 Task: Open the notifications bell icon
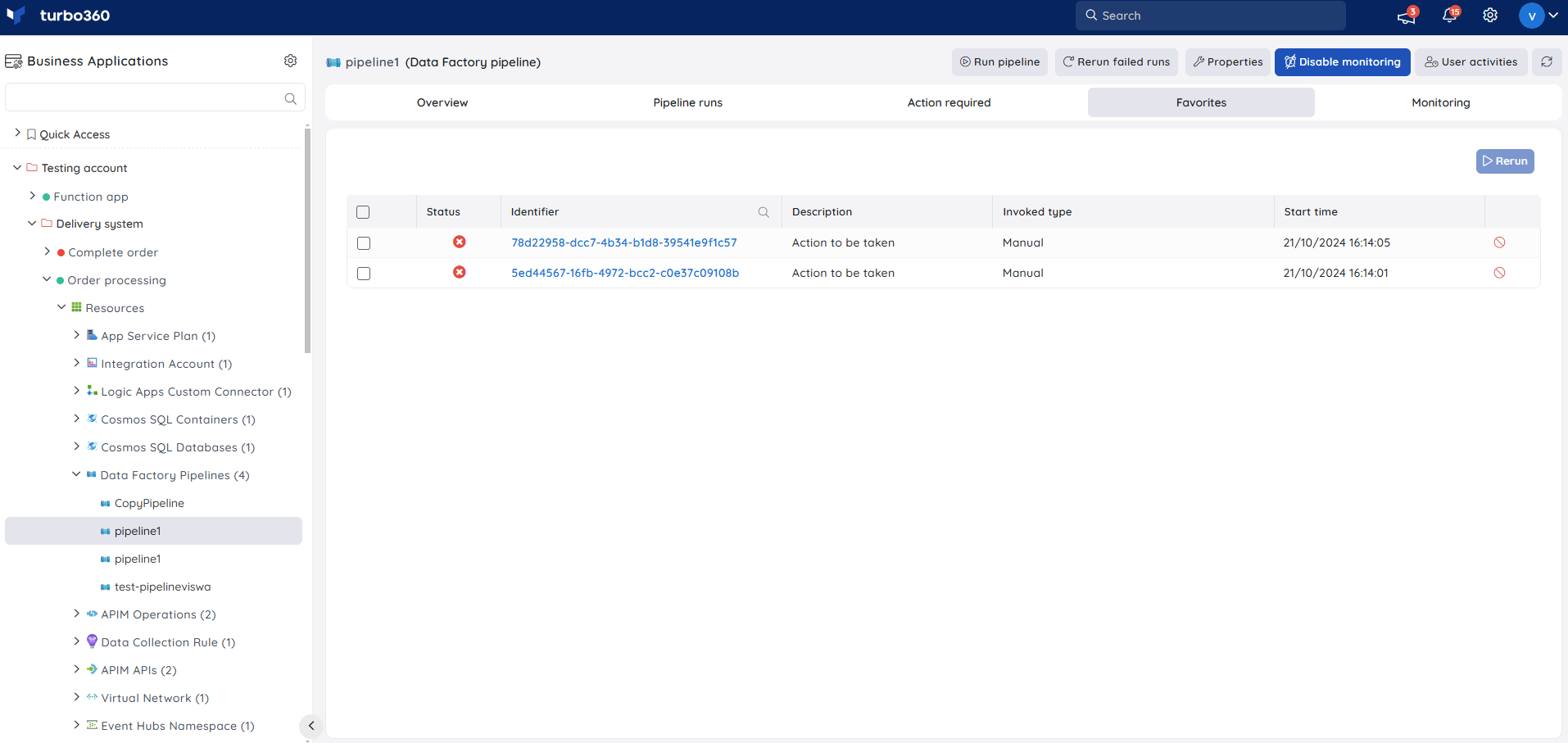point(1449,16)
